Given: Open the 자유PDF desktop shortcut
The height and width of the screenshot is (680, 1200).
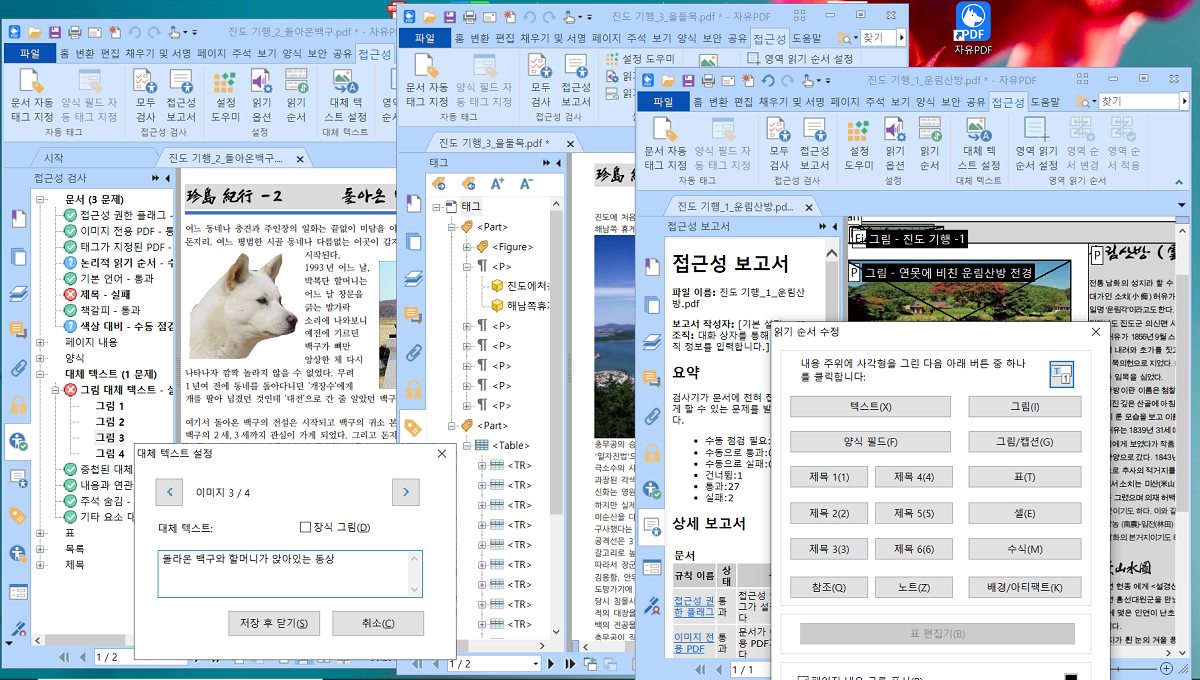Looking at the screenshot, I should [x=974, y=27].
